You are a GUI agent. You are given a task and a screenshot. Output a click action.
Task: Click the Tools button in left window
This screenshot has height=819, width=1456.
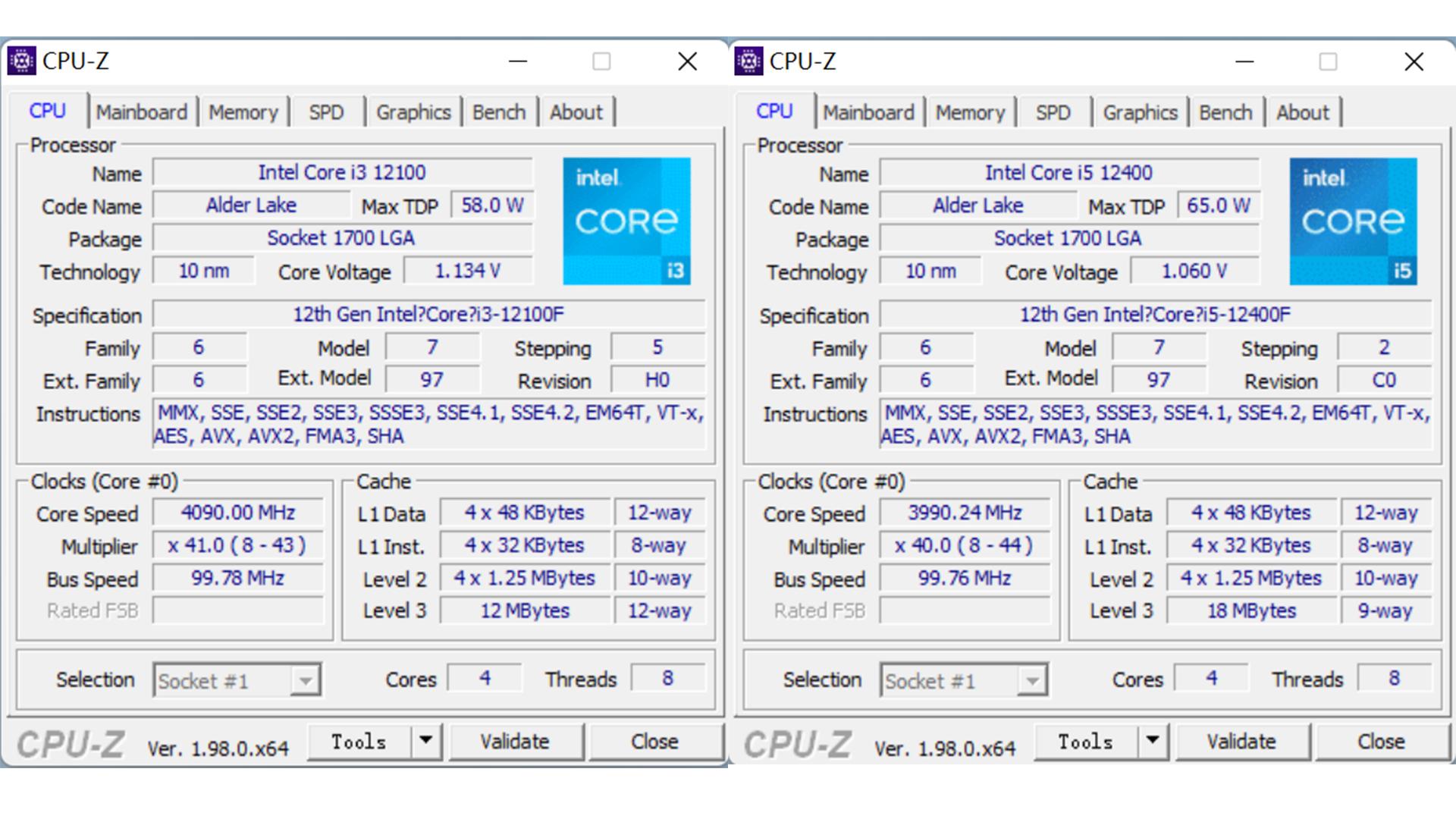359,742
